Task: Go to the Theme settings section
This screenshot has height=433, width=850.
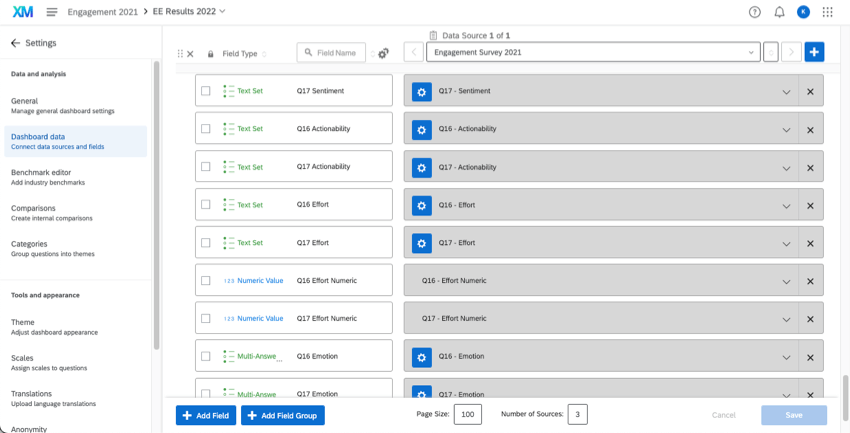Action: [x=22, y=322]
